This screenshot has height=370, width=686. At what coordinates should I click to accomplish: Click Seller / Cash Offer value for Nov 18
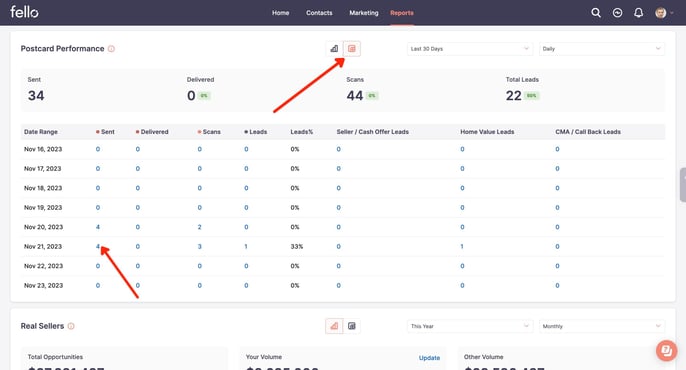pos(339,188)
